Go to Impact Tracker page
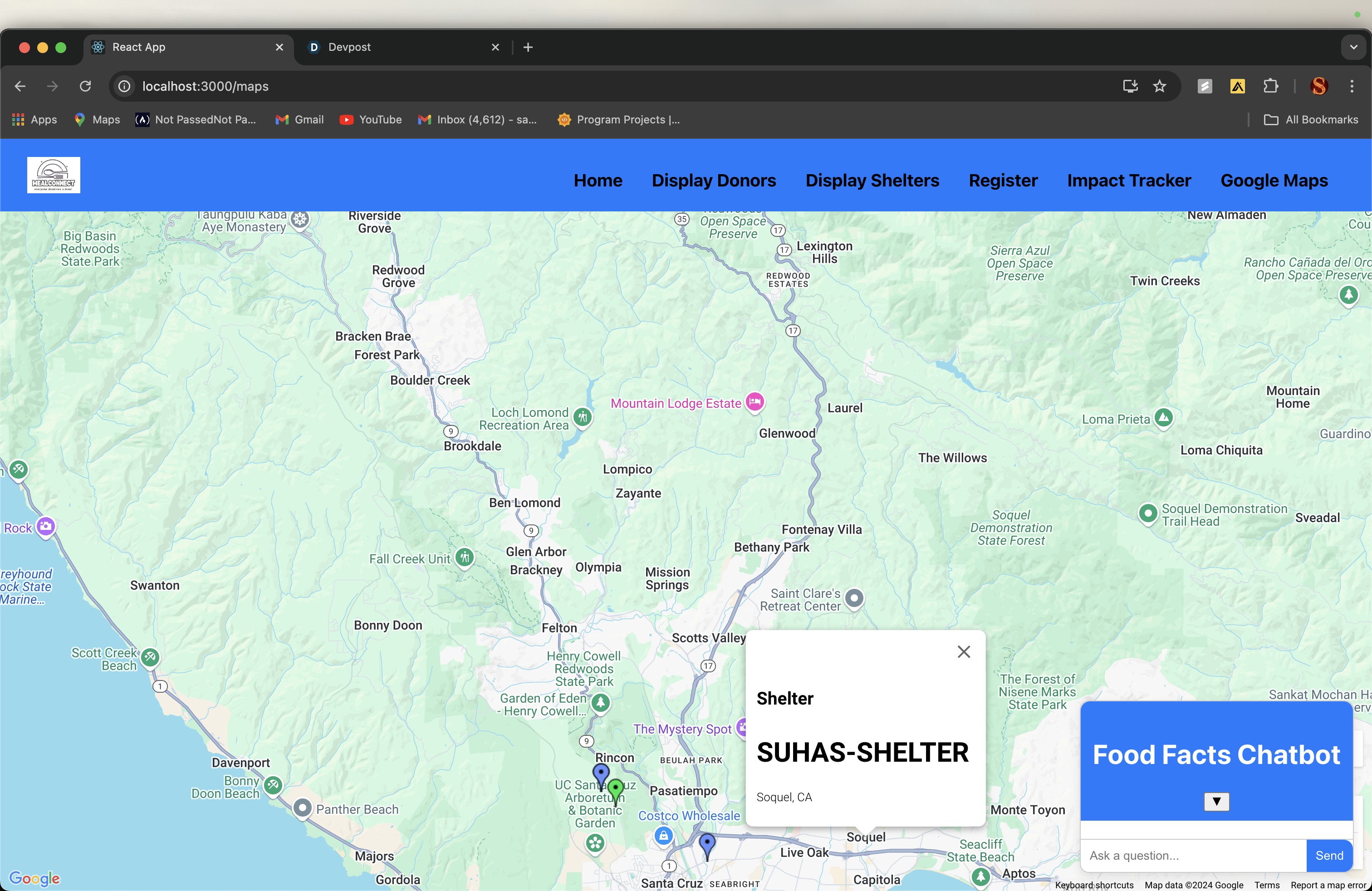Image resolution: width=1372 pixels, height=891 pixels. pyautogui.click(x=1128, y=181)
